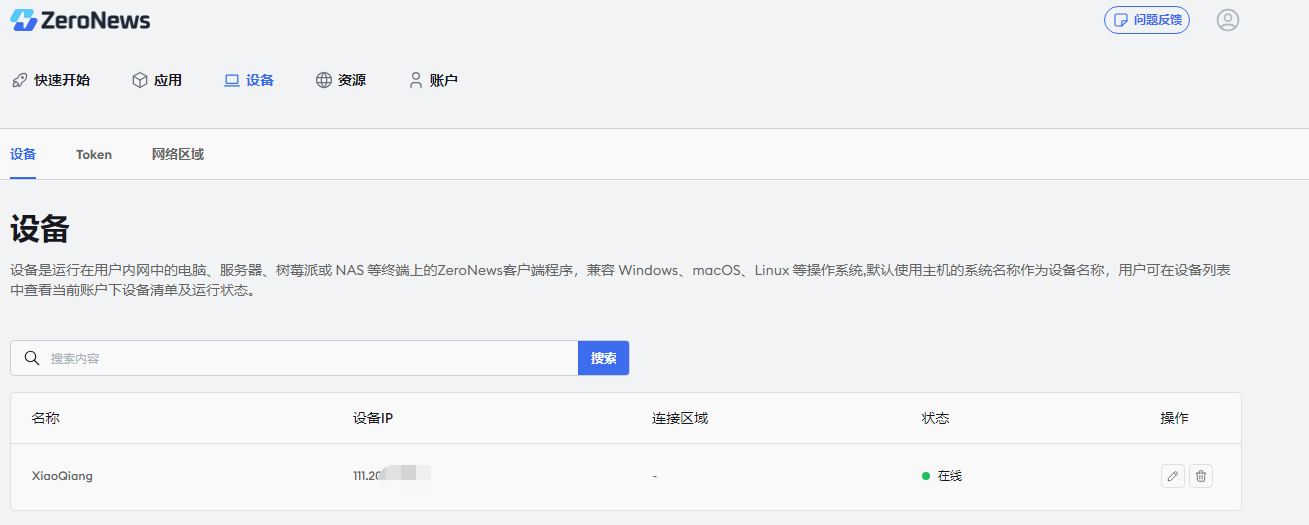Viewport: 1309px width, 525px height.
Task: Click the 操作 column header
Action: tap(1174, 418)
